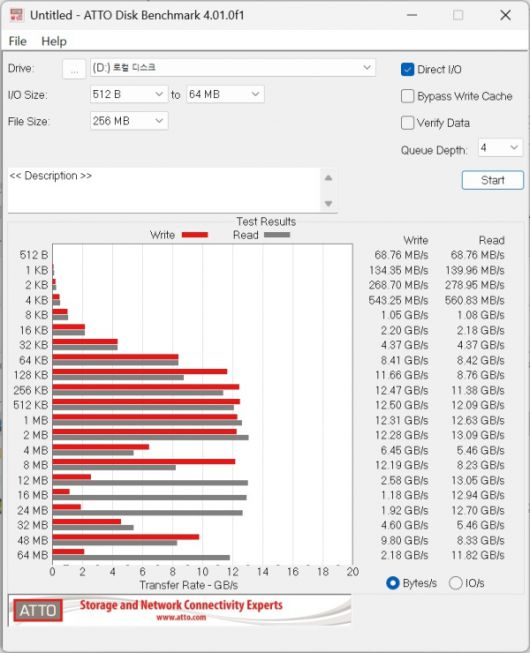
Task: Open the File menu
Action: pos(17,41)
